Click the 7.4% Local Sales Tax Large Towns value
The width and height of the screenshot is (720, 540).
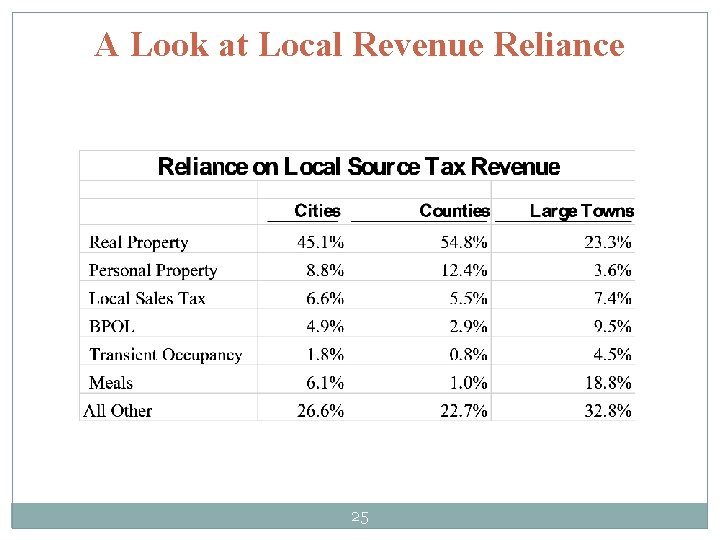613,298
